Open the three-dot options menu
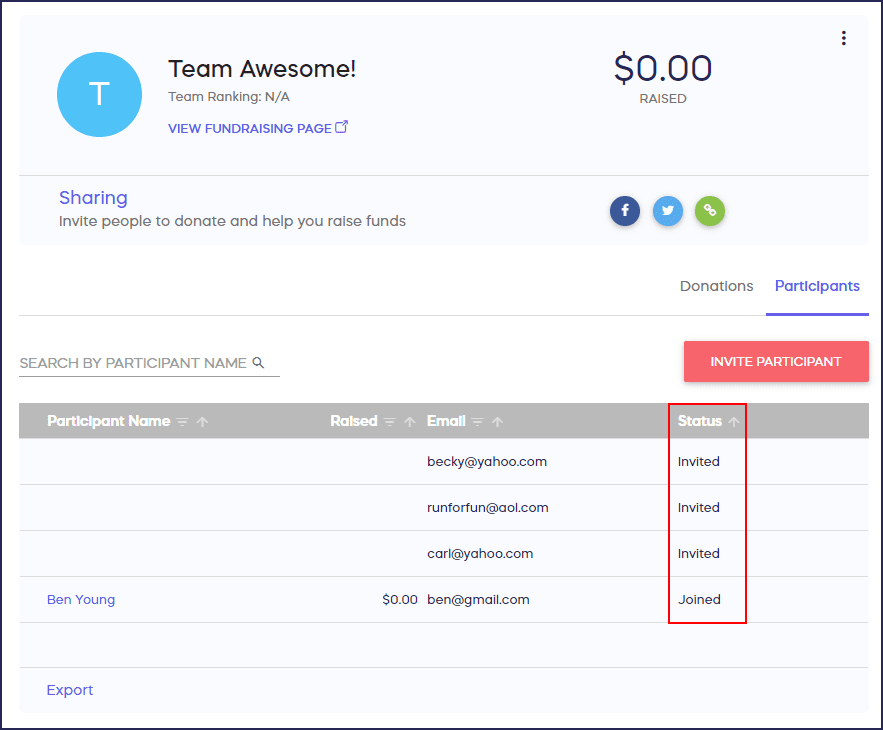 [x=843, y=38]
